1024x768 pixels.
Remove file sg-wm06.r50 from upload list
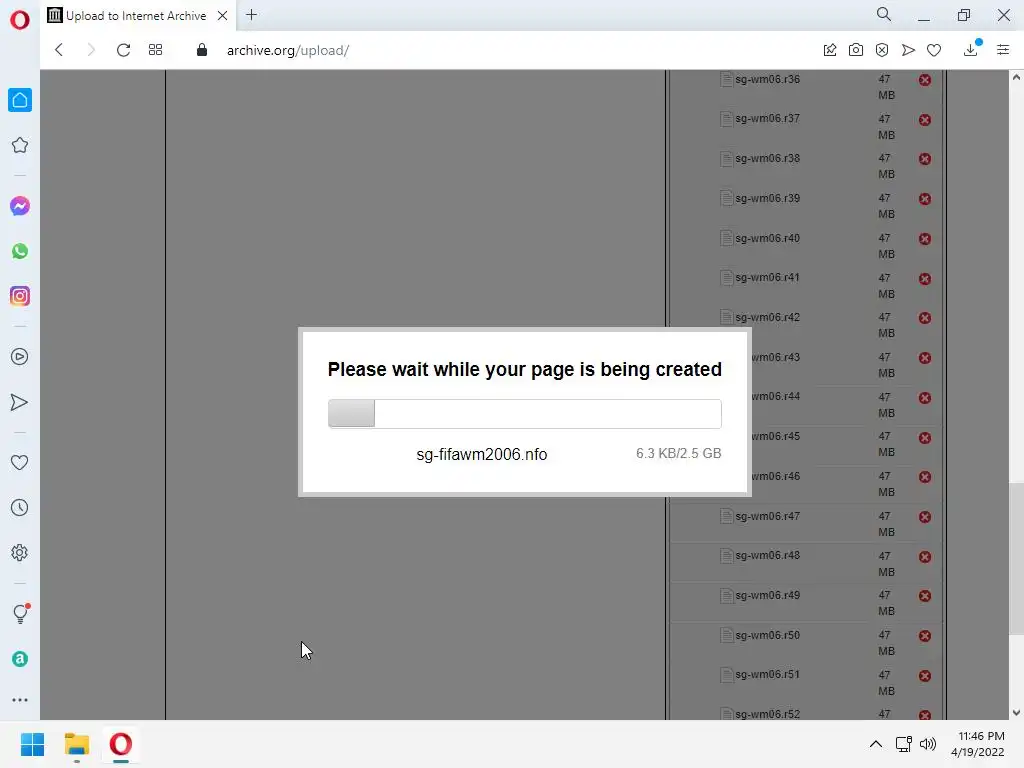pyautogui.click(x=925, y=635)
